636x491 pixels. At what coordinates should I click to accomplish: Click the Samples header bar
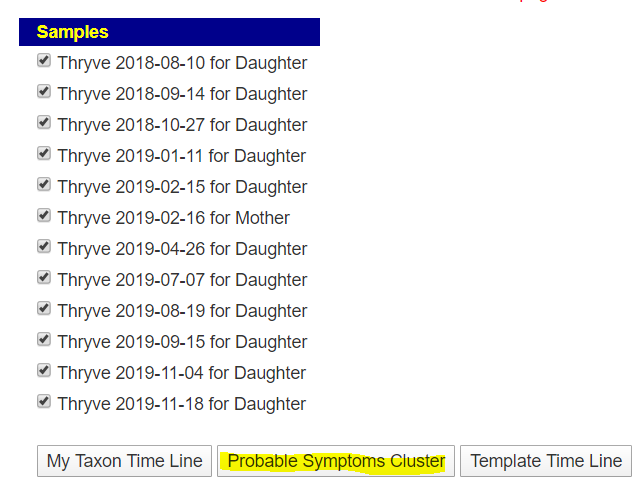[x=169, y=32]
